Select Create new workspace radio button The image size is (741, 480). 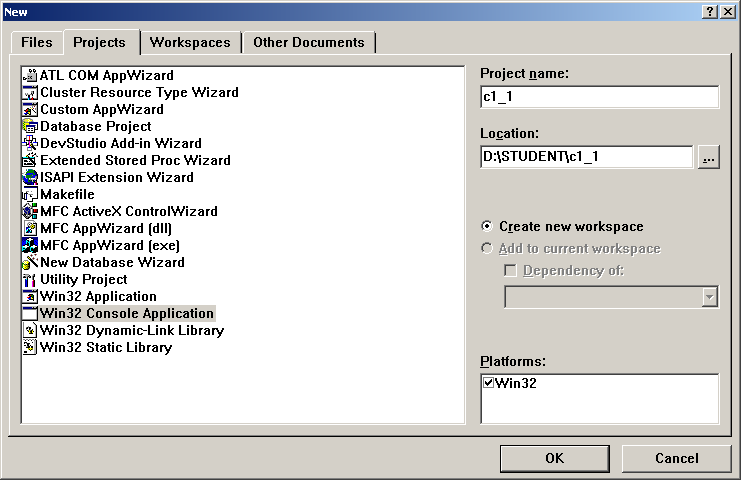pos(487,227)
